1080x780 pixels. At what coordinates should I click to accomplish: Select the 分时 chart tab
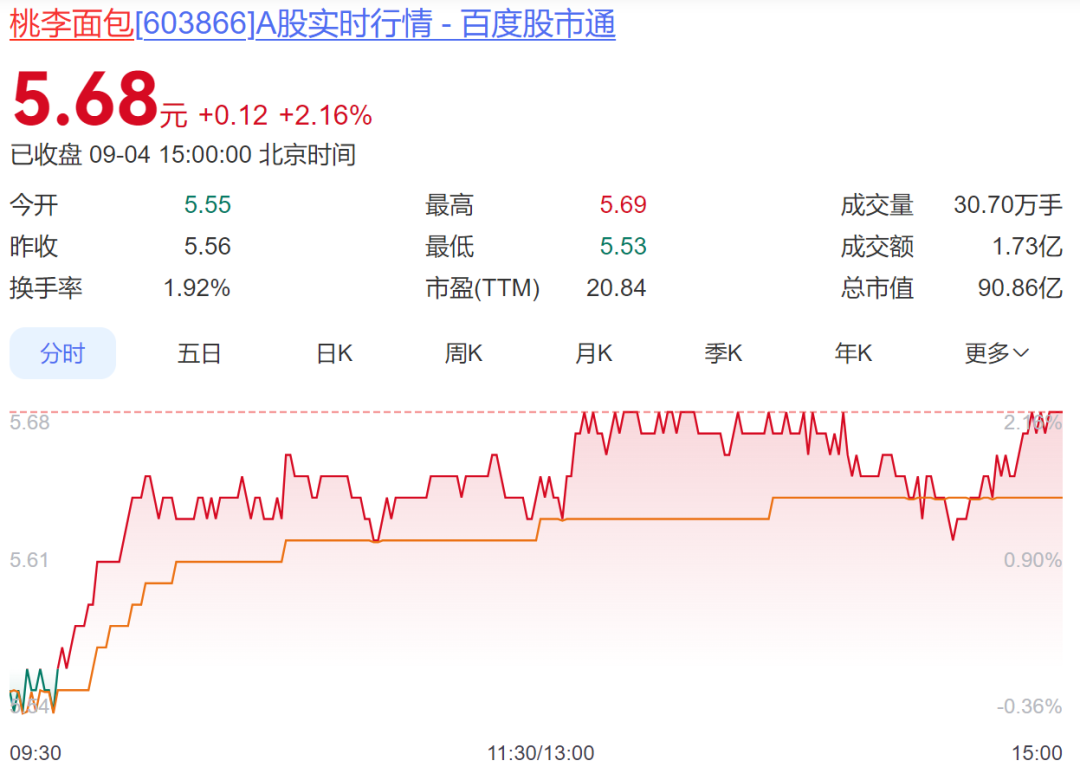[x=63, y=353]
